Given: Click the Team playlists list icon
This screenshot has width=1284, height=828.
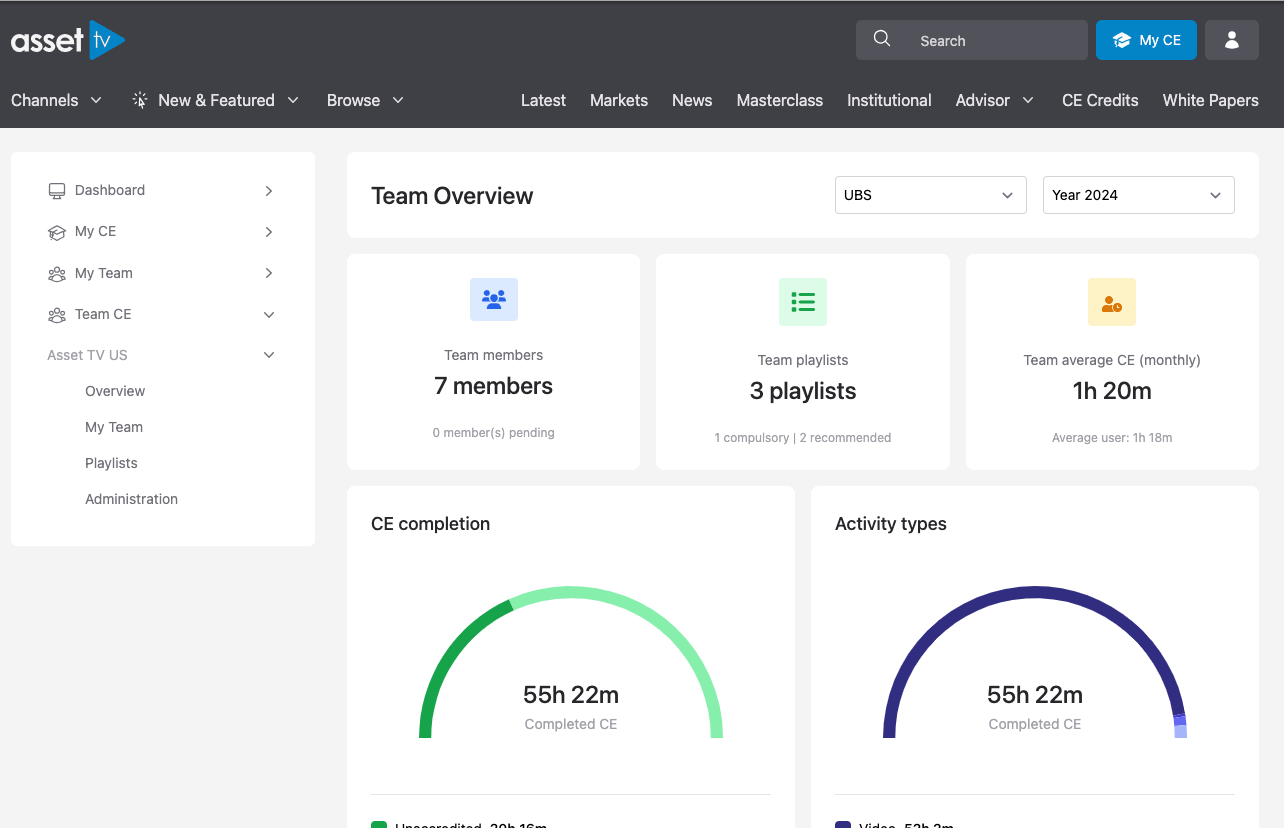Looking at the screenshot, I should (x=802, y=301).
